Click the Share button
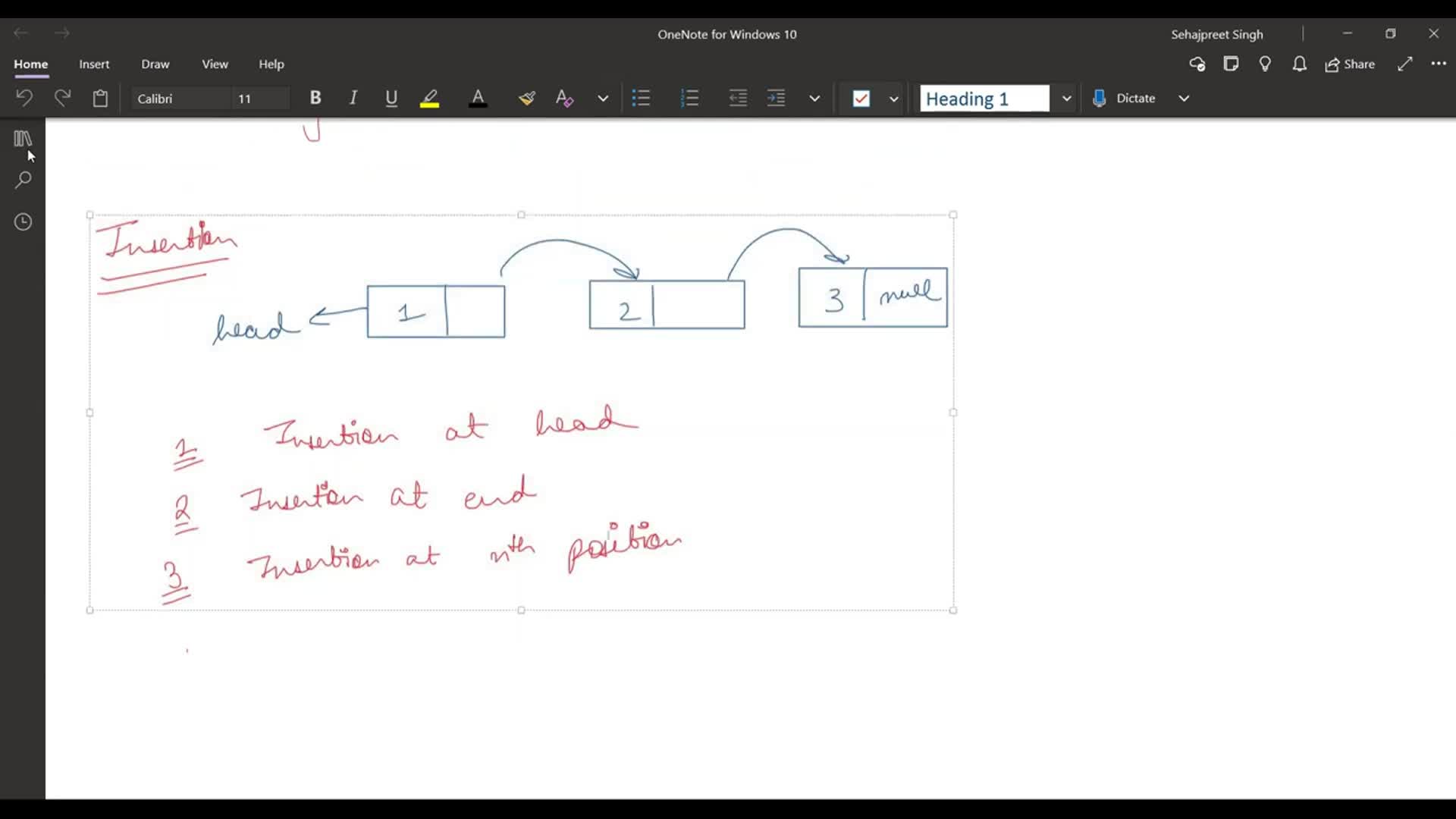The image size is (1456, 819). [1350, 64]
